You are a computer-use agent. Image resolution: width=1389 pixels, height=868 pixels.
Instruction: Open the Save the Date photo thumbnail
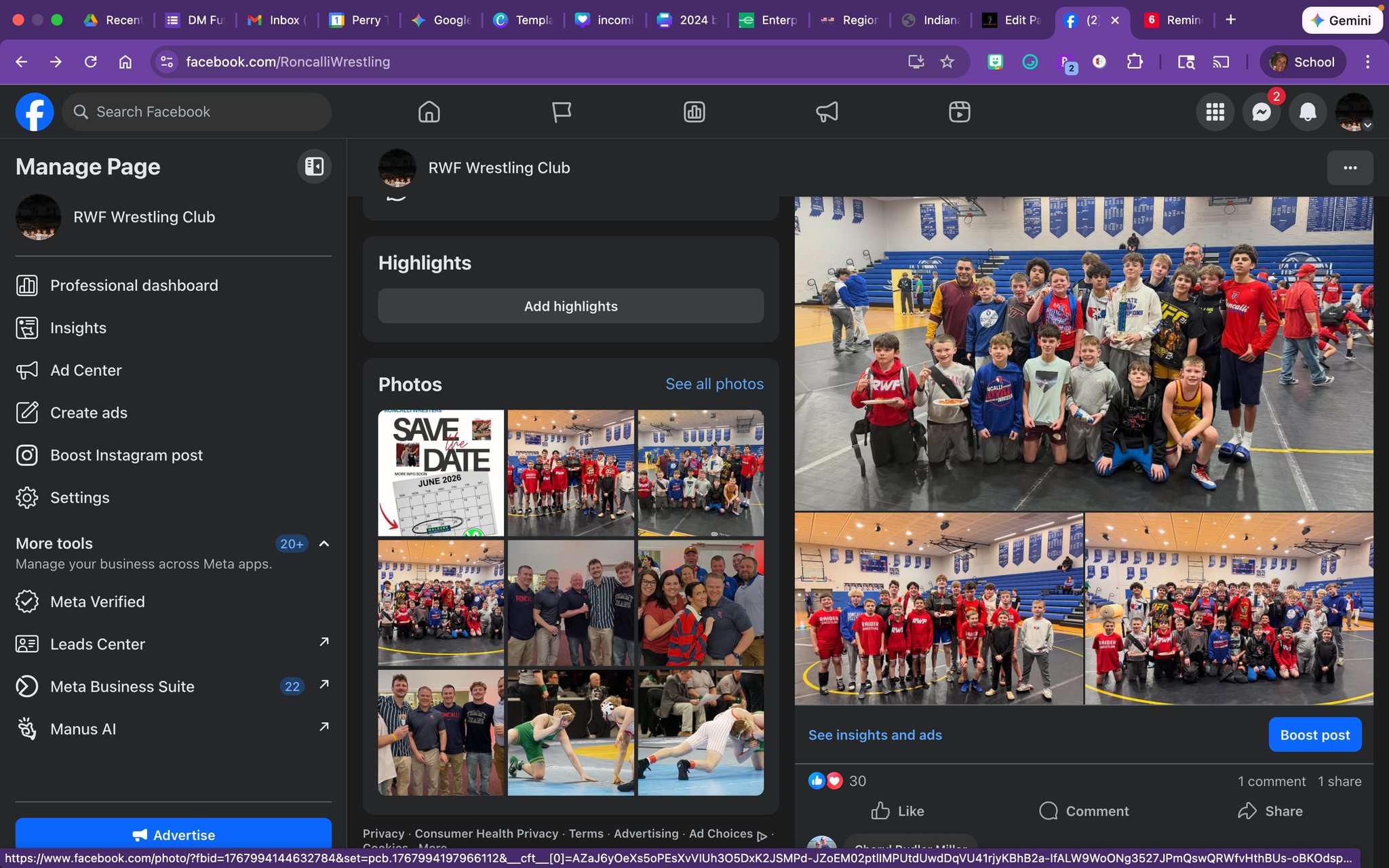pos(441,473)
